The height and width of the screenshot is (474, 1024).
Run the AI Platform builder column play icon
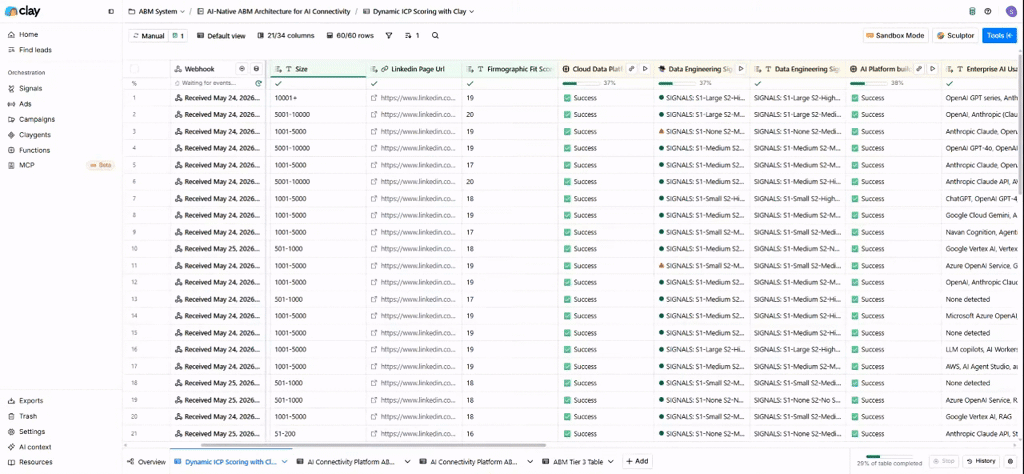coord(933,69)
